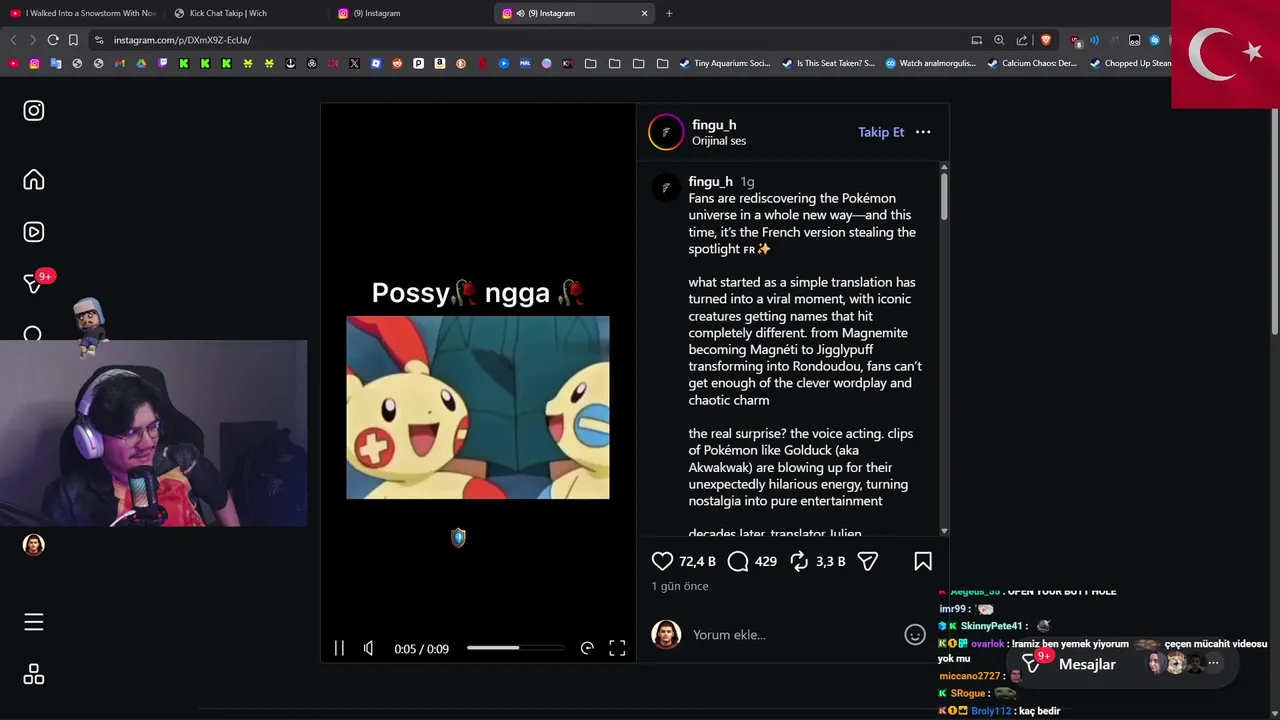1280x720 pixels.
Task: Focus the Yorum ekle comment field
Action: tap(790, 635)
